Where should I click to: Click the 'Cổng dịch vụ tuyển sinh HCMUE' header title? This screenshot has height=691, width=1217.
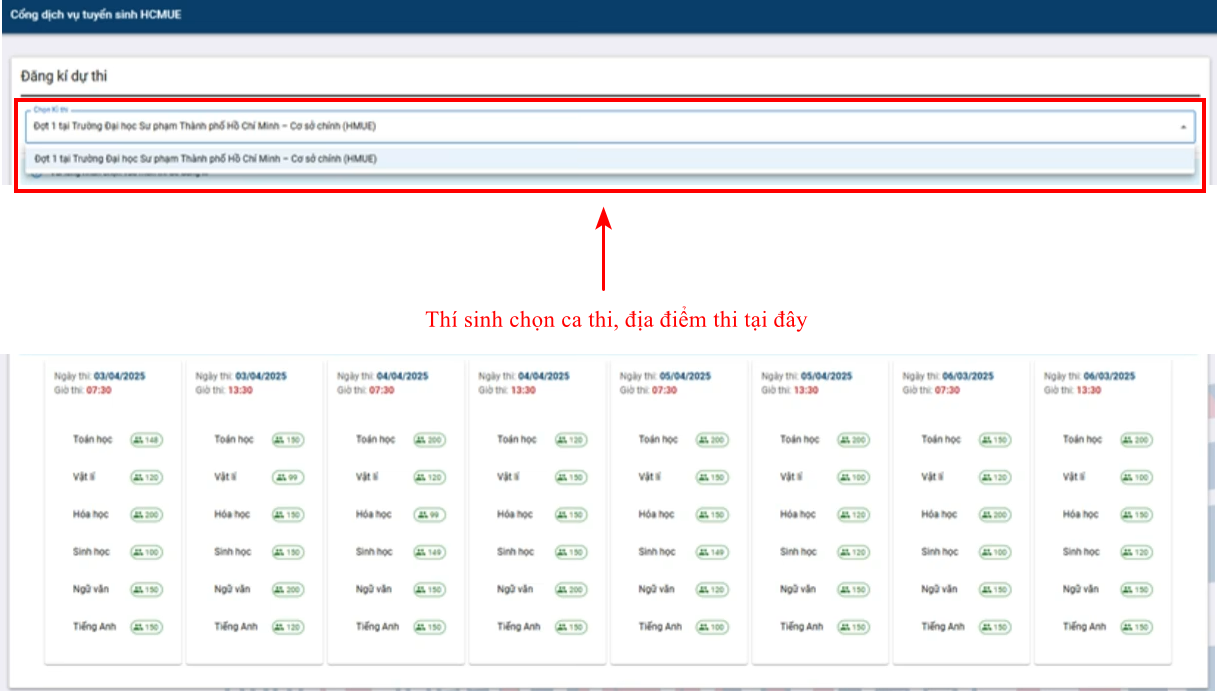click(x=96, y=16)
